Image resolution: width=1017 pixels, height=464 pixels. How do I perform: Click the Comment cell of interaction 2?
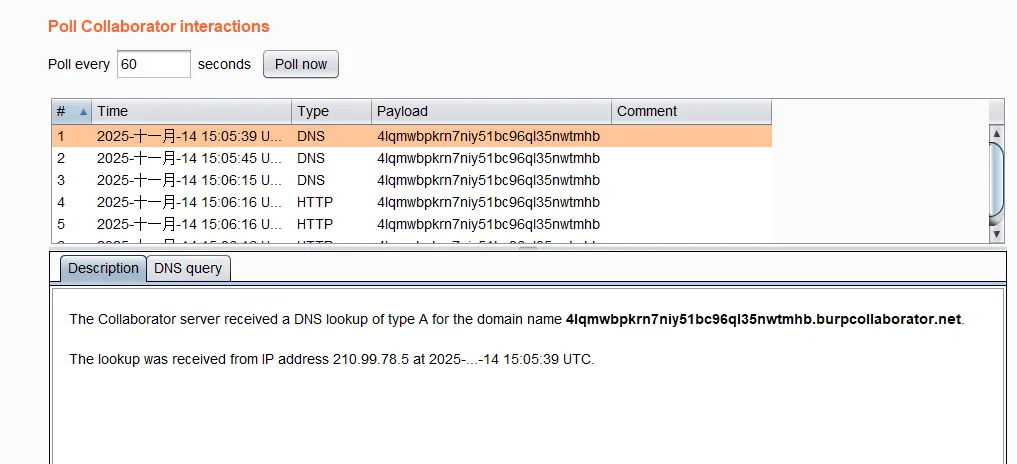(690, 158)
